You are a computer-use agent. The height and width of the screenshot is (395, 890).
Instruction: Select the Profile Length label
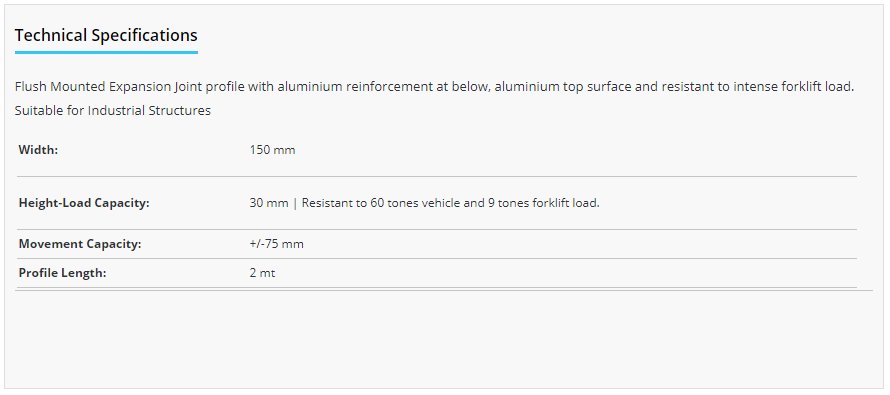pos(62,273)
